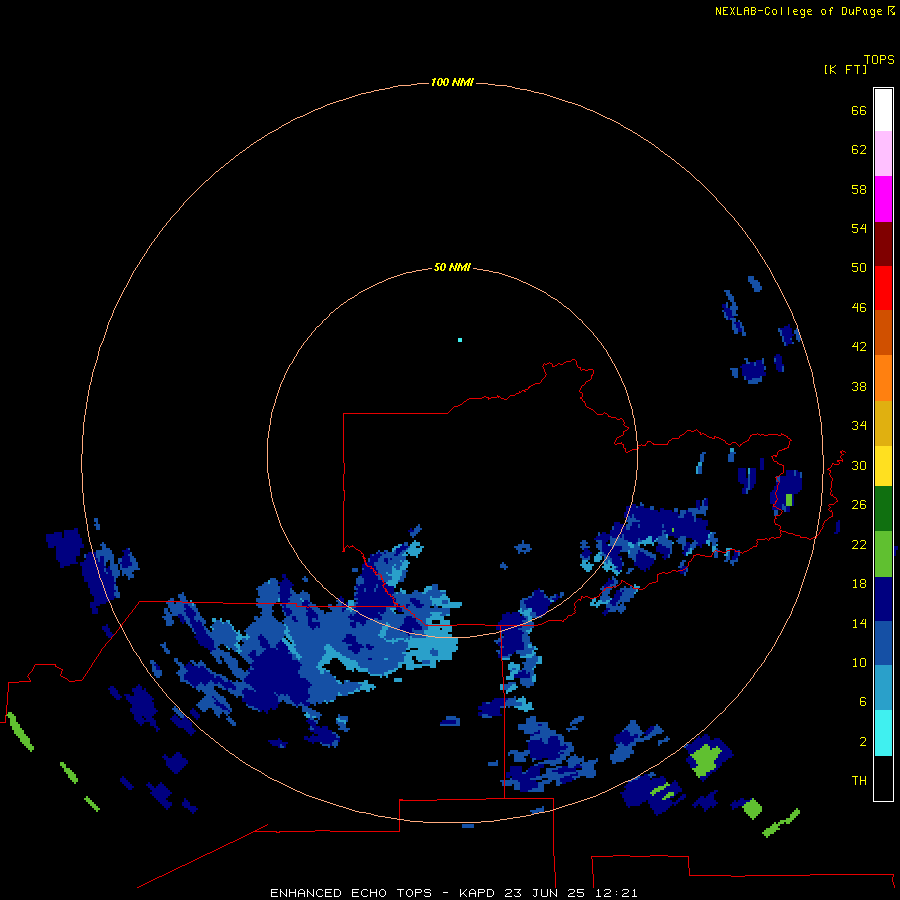Click the 54 legend value

pos(859,228)
